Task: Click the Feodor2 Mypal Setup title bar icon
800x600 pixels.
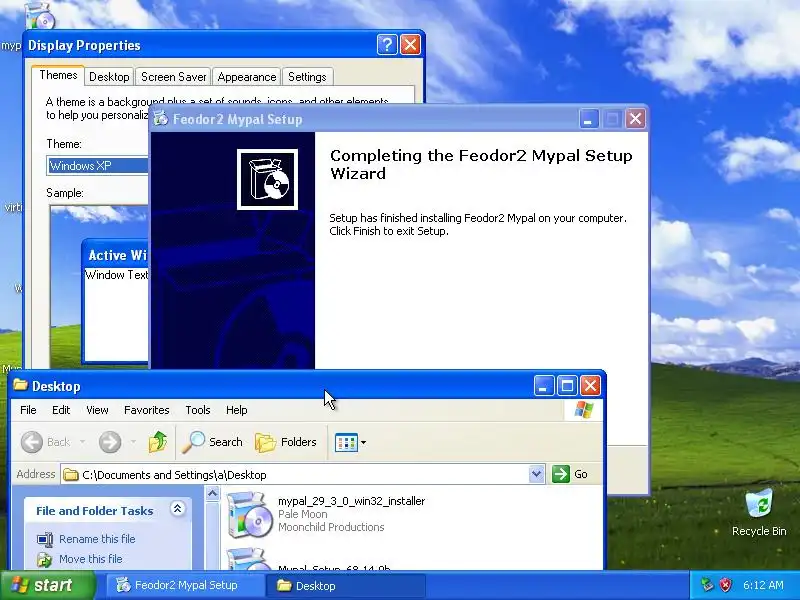Action: [161, 118]
